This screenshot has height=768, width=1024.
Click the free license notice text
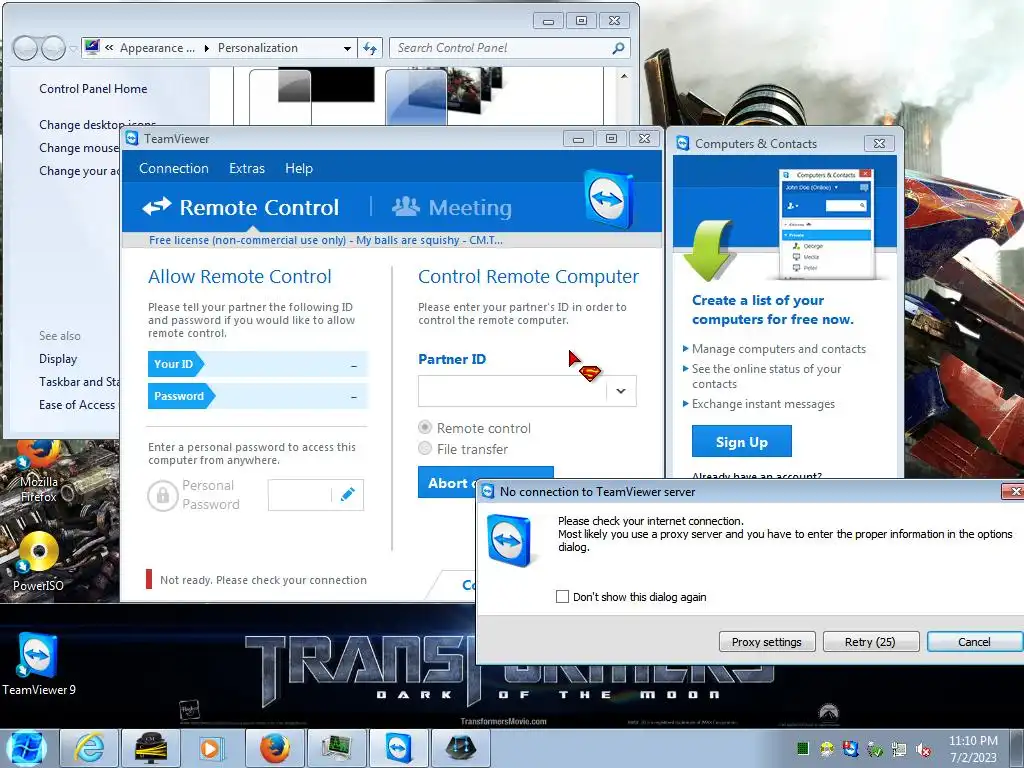pyautogui.click(x=326, y=240)
